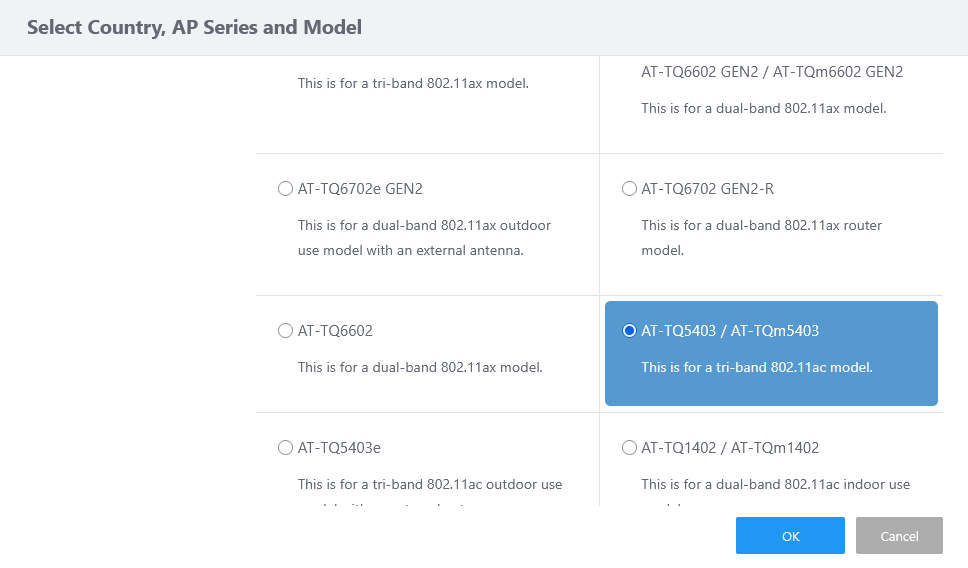The height and width of the screenshot is (568, 968).
Task: Click the dual-band 802.11ac indoor use description
Action: pos(775,484)
